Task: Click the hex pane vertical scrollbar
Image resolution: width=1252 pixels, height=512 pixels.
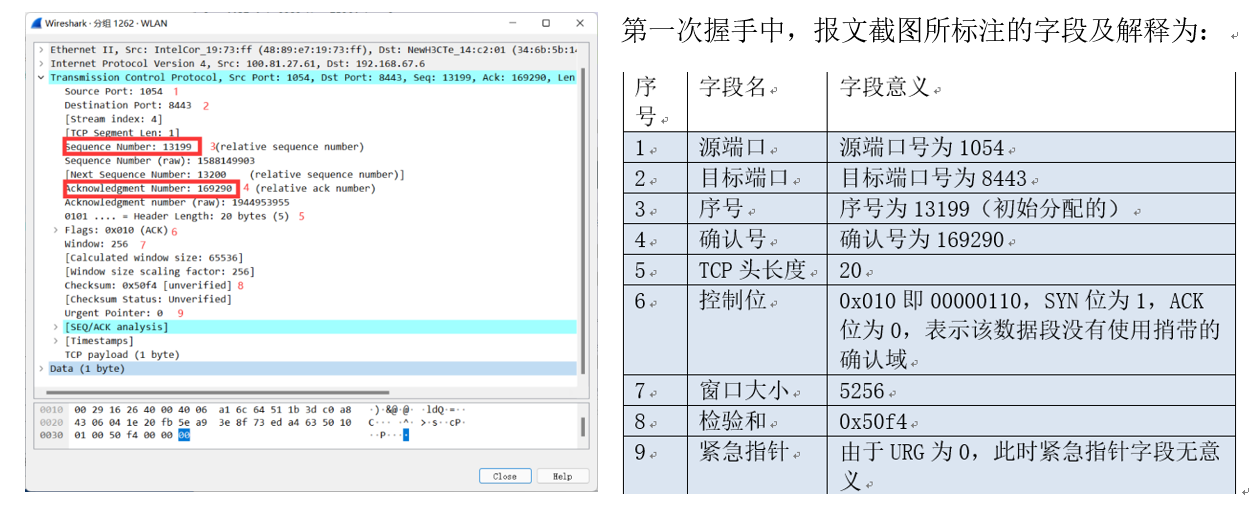Action: point(583,427)
